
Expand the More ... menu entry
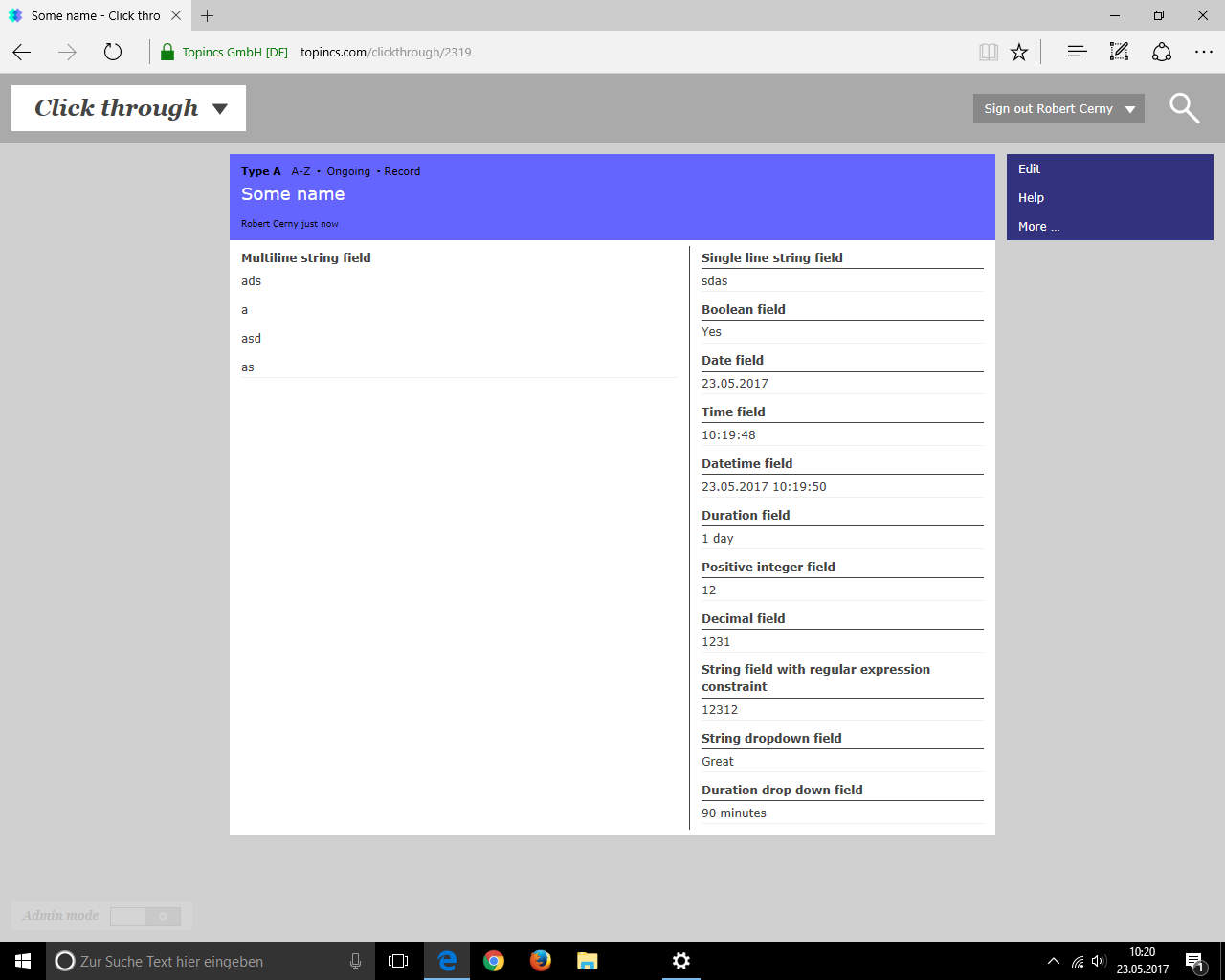tap(1038, 227)
